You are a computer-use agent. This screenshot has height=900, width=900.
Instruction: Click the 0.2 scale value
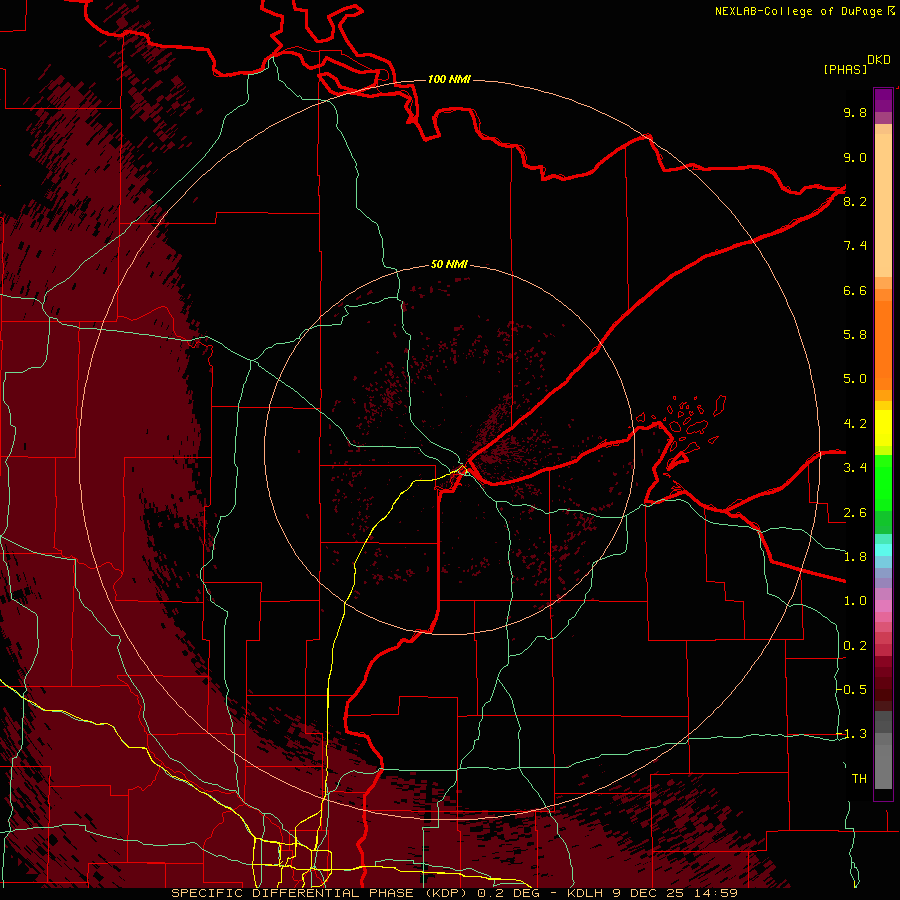click(855, 646)
